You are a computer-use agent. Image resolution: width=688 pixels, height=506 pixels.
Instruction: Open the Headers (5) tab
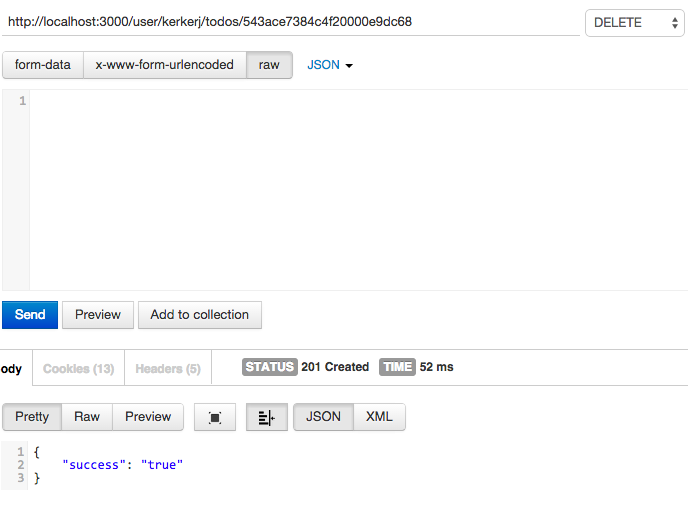coord(168,368)
